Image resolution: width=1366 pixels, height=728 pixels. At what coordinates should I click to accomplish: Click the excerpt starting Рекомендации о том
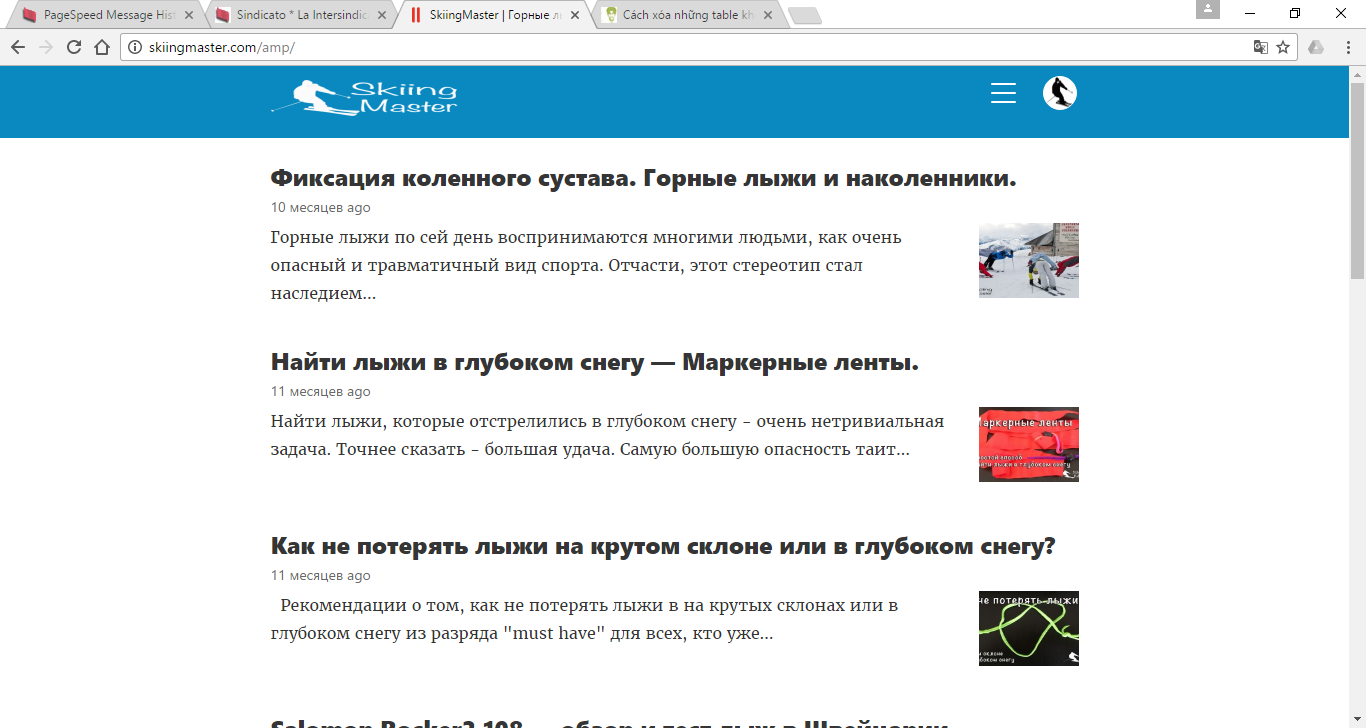[x=585, y=620]
